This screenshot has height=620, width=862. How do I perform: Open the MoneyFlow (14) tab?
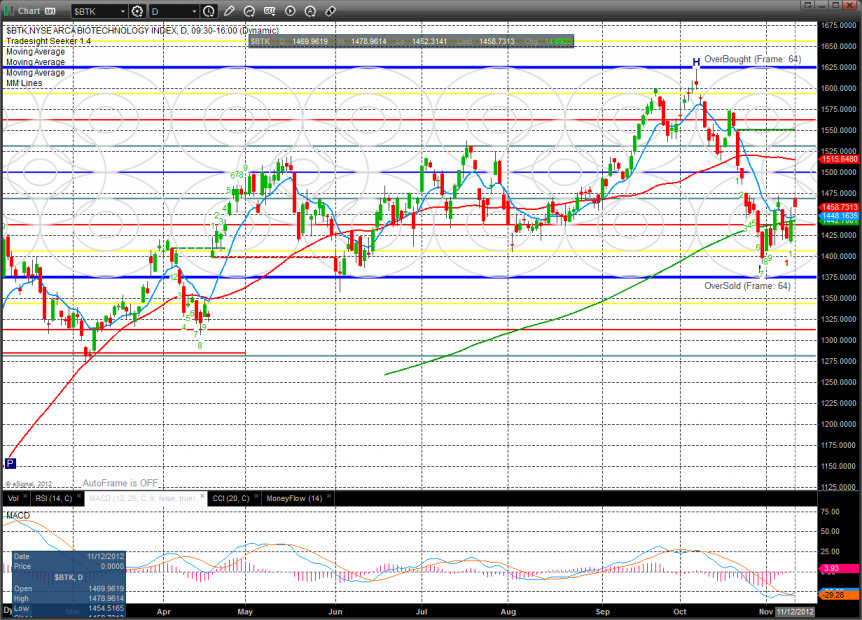294,498
